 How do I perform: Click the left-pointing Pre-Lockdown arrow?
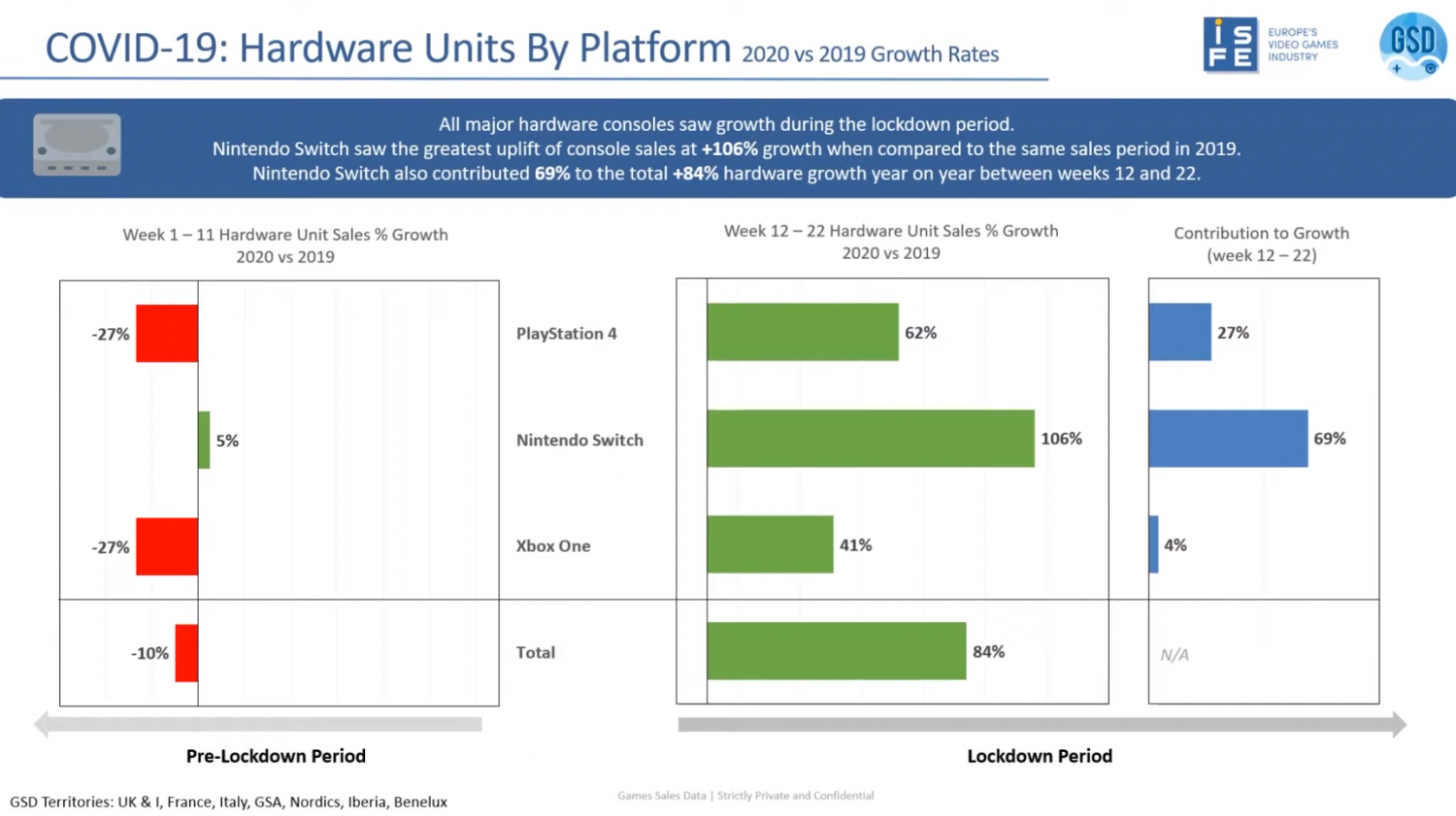pos(258,724)
